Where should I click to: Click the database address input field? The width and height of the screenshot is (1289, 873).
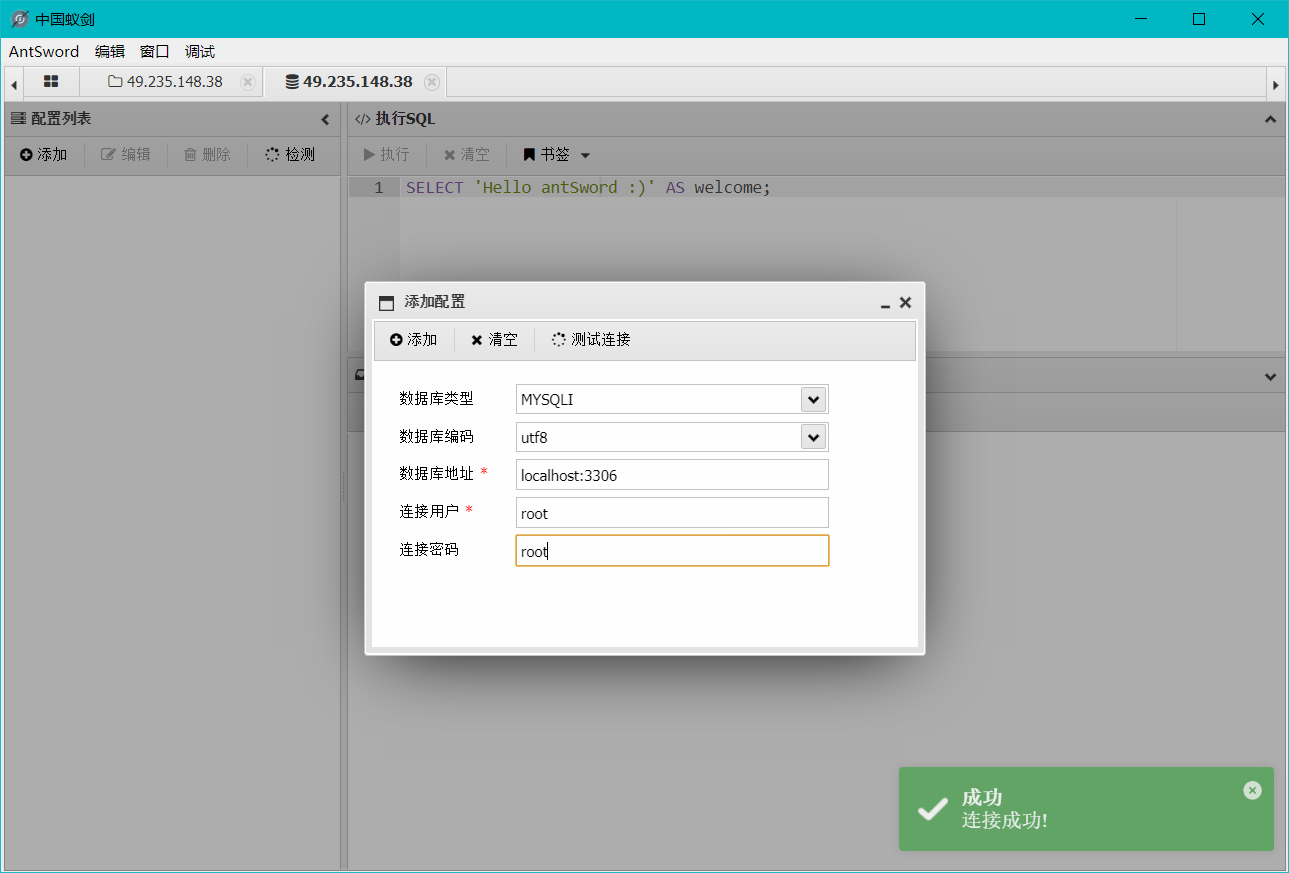pyautogui.click(x=672, y=475)
